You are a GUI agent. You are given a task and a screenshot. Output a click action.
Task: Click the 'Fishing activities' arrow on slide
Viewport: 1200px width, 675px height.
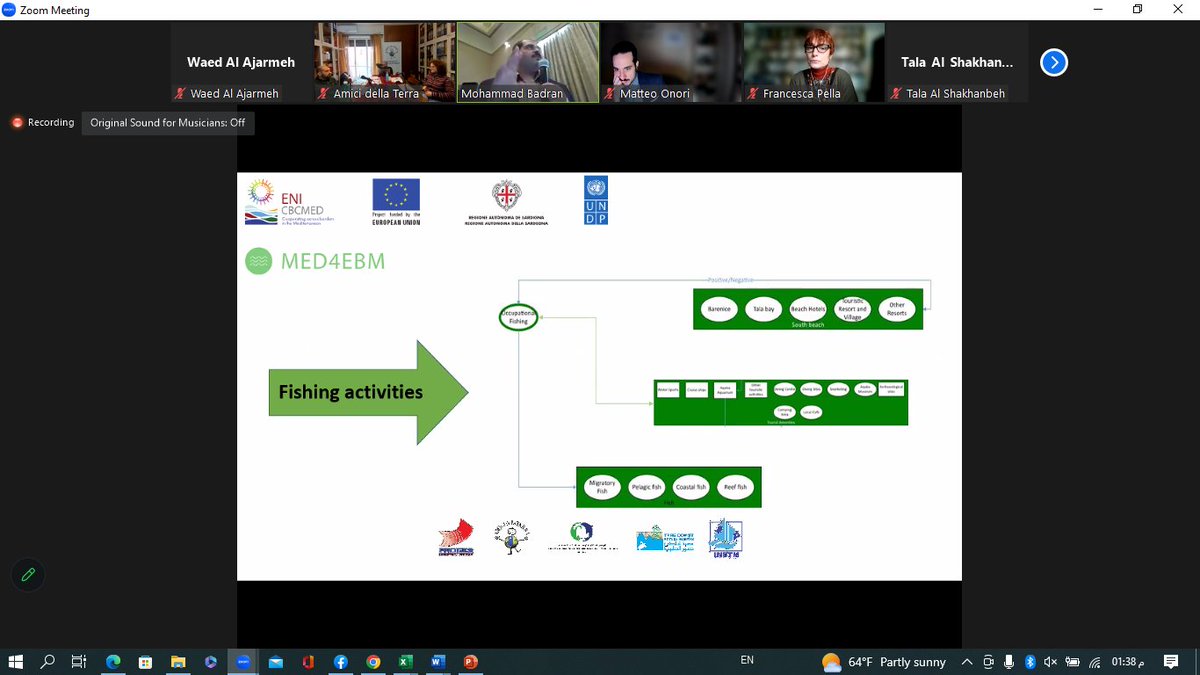(x=367, y=392)
